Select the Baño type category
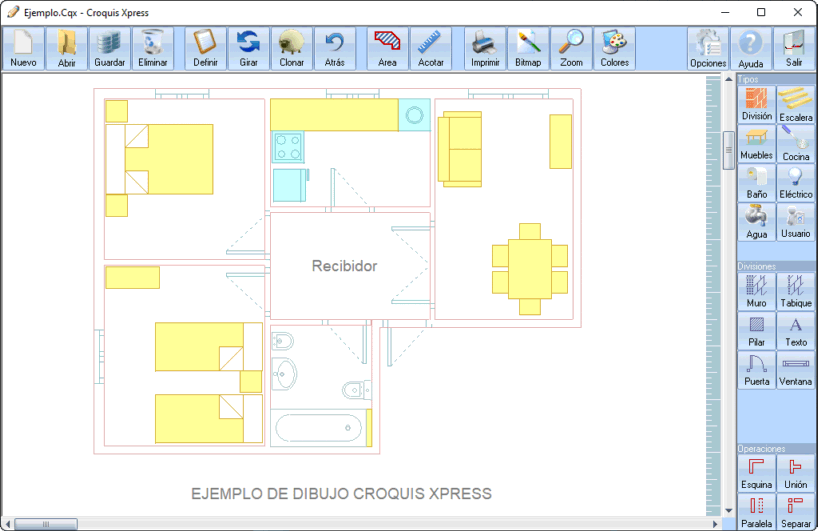 click(x=757, y=183)
